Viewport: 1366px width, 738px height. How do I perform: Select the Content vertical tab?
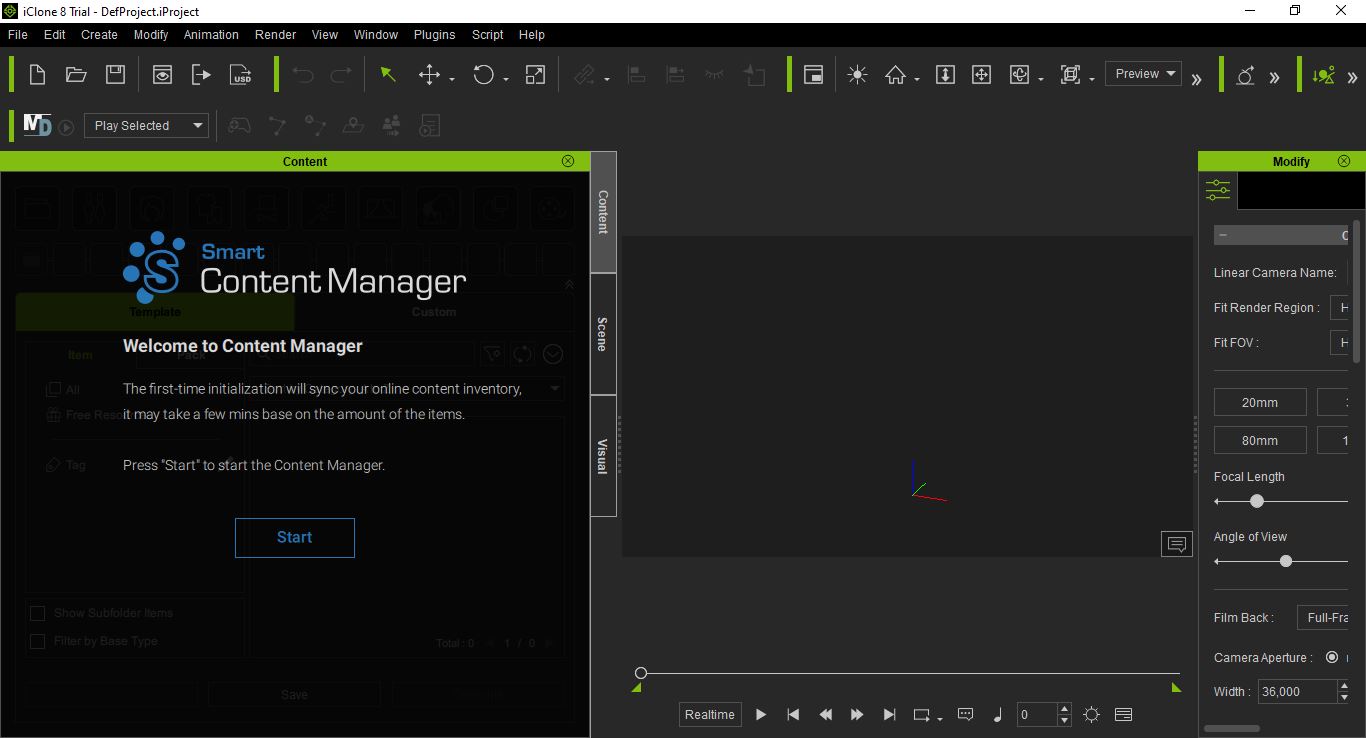[603, 212]
